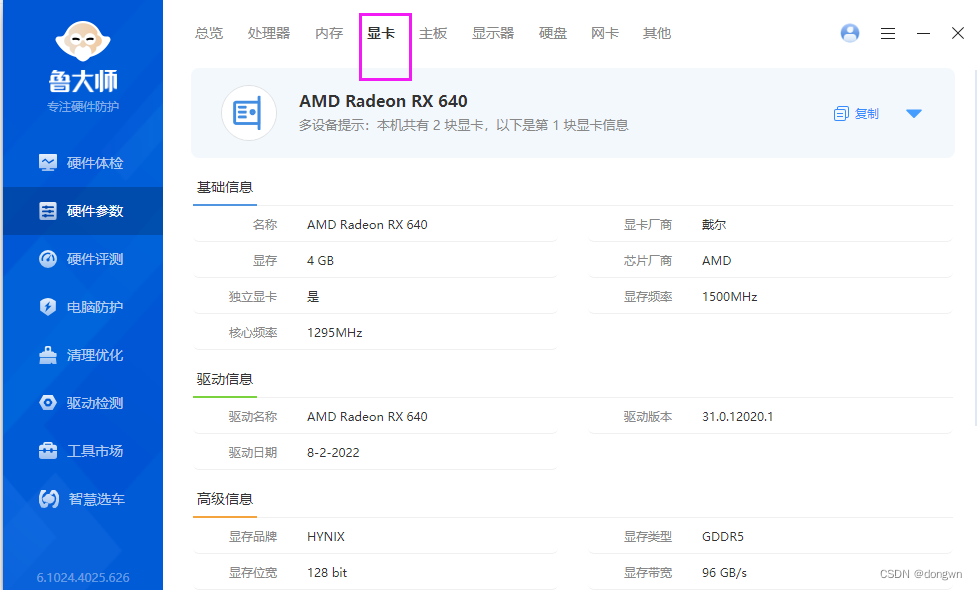Click driver version 31.0.12020.1
This screenshot has width=977, height=590.
[x=738, y=416]
